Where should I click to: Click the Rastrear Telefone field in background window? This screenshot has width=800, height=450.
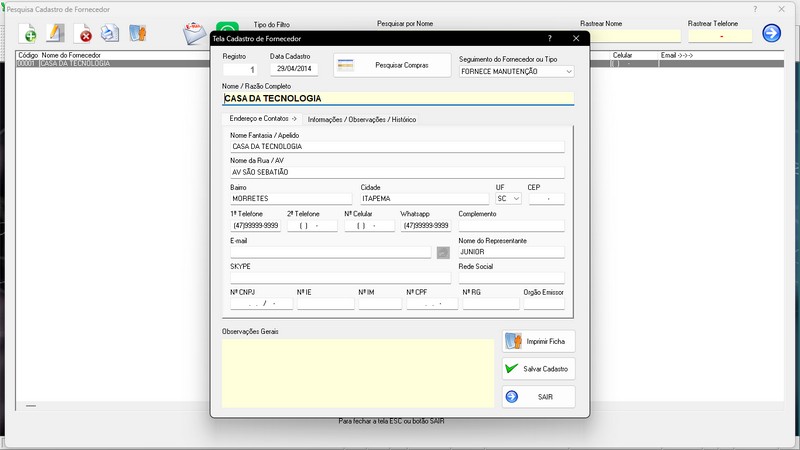click(720, 36)
